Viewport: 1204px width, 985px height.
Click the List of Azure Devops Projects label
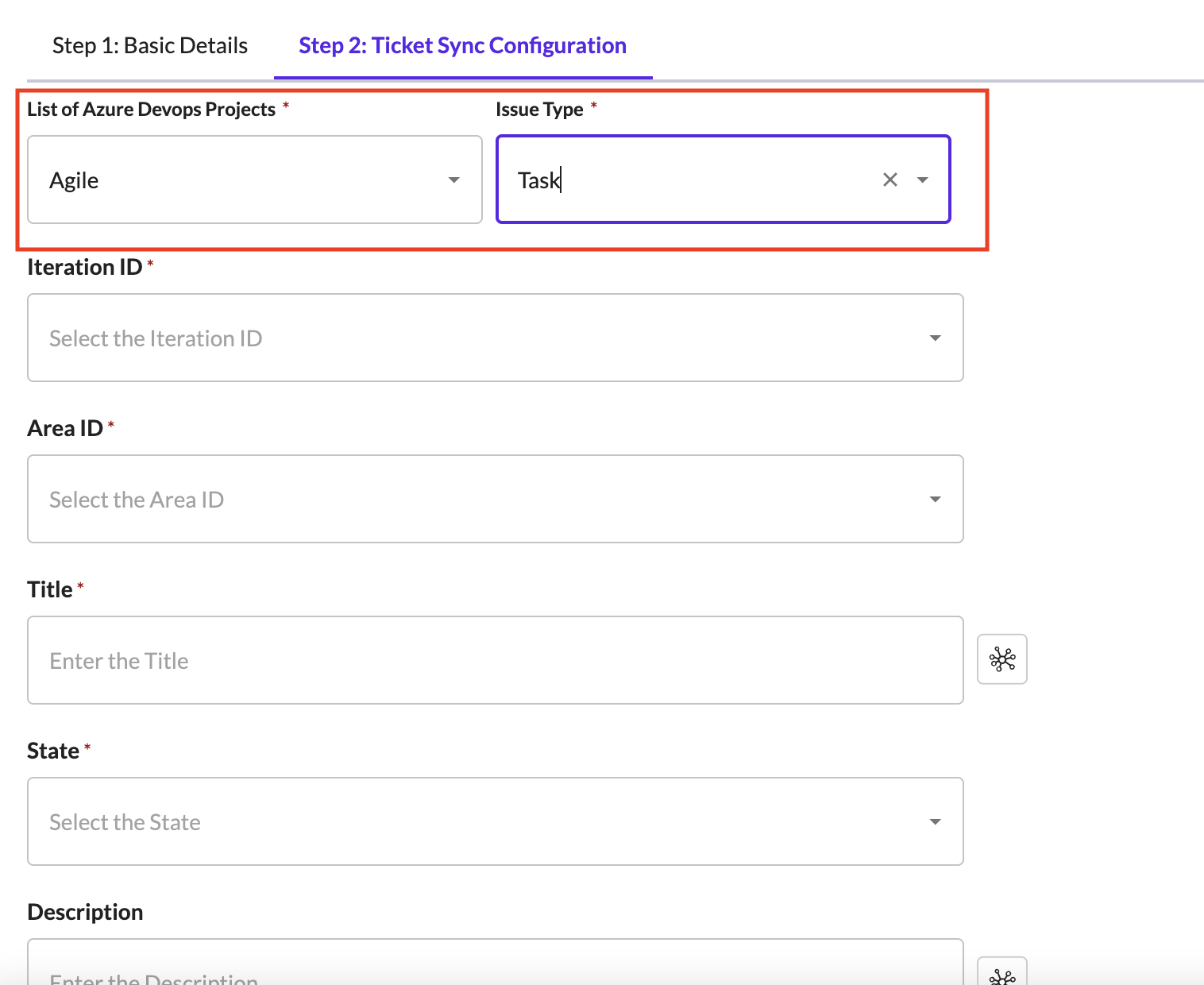point(152,110)
